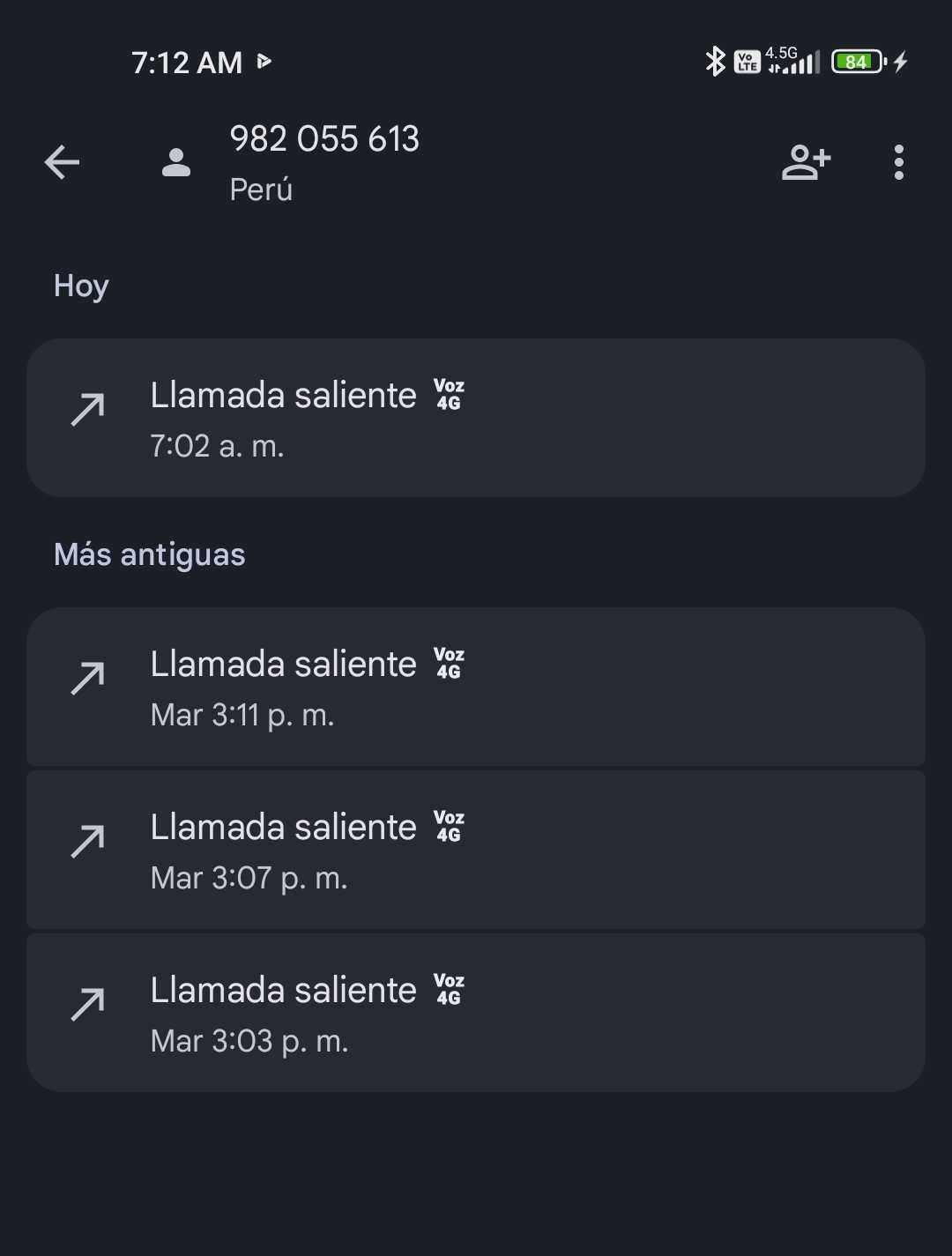Tap the Voz 4G badge on today's call
The image size is (952, 1256).
pyautogui.click(x=449, y=395)
